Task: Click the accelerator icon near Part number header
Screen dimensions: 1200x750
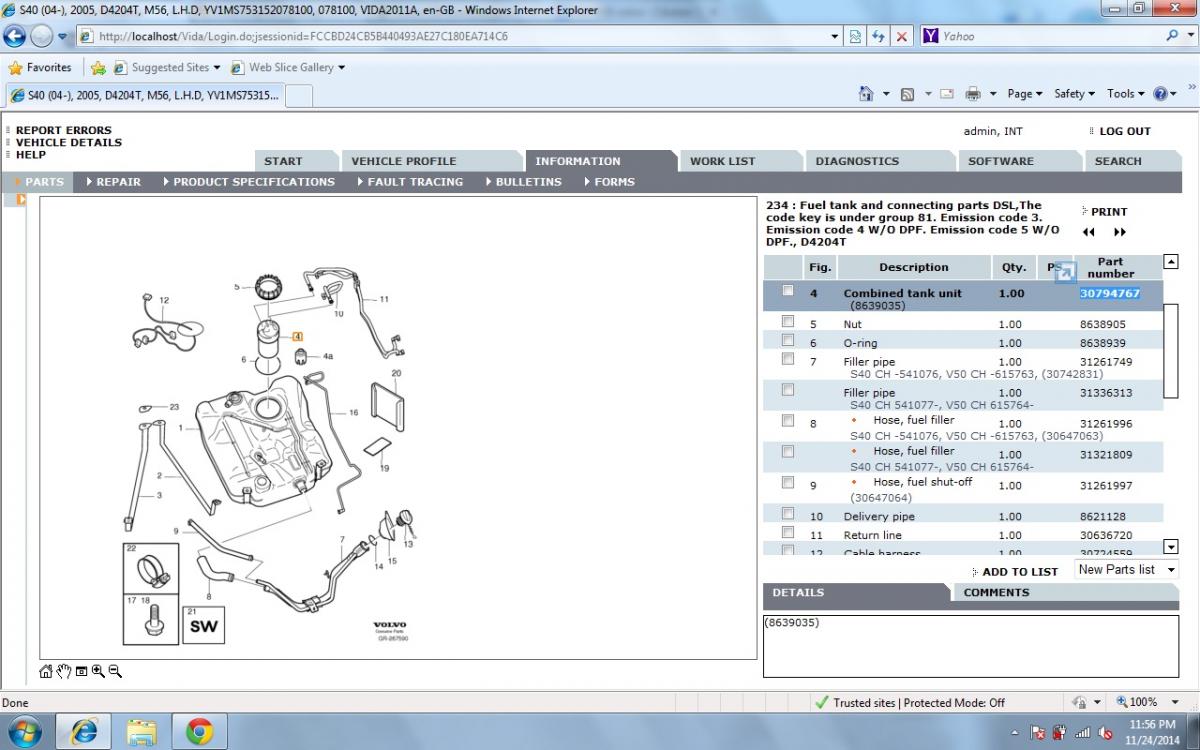Action: 1065,272
